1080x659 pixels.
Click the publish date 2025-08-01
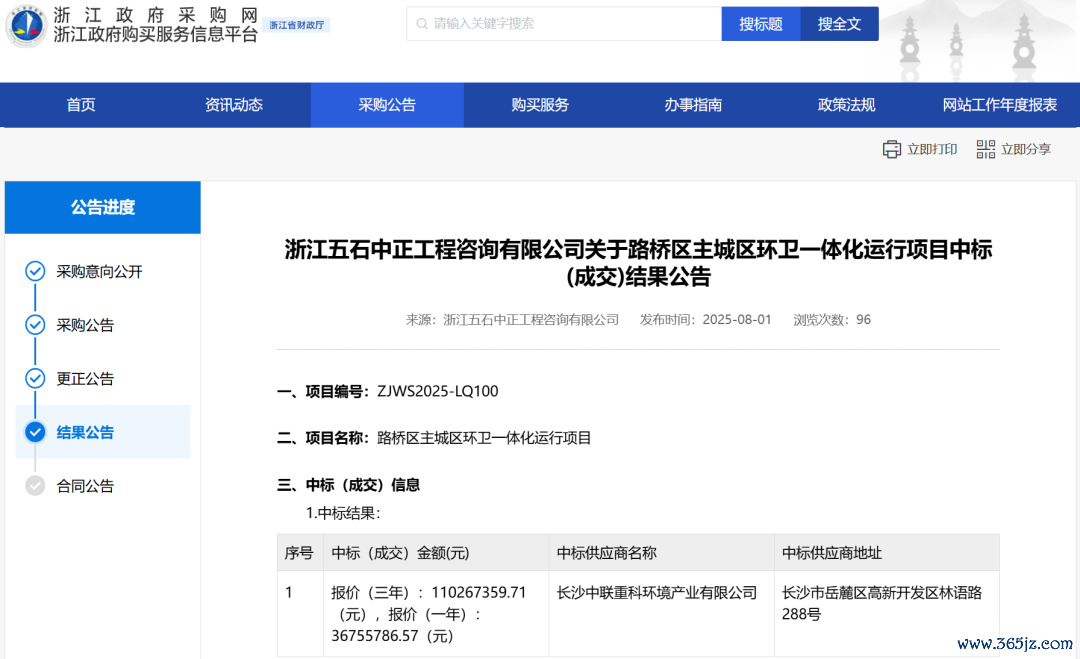point(737,320)
